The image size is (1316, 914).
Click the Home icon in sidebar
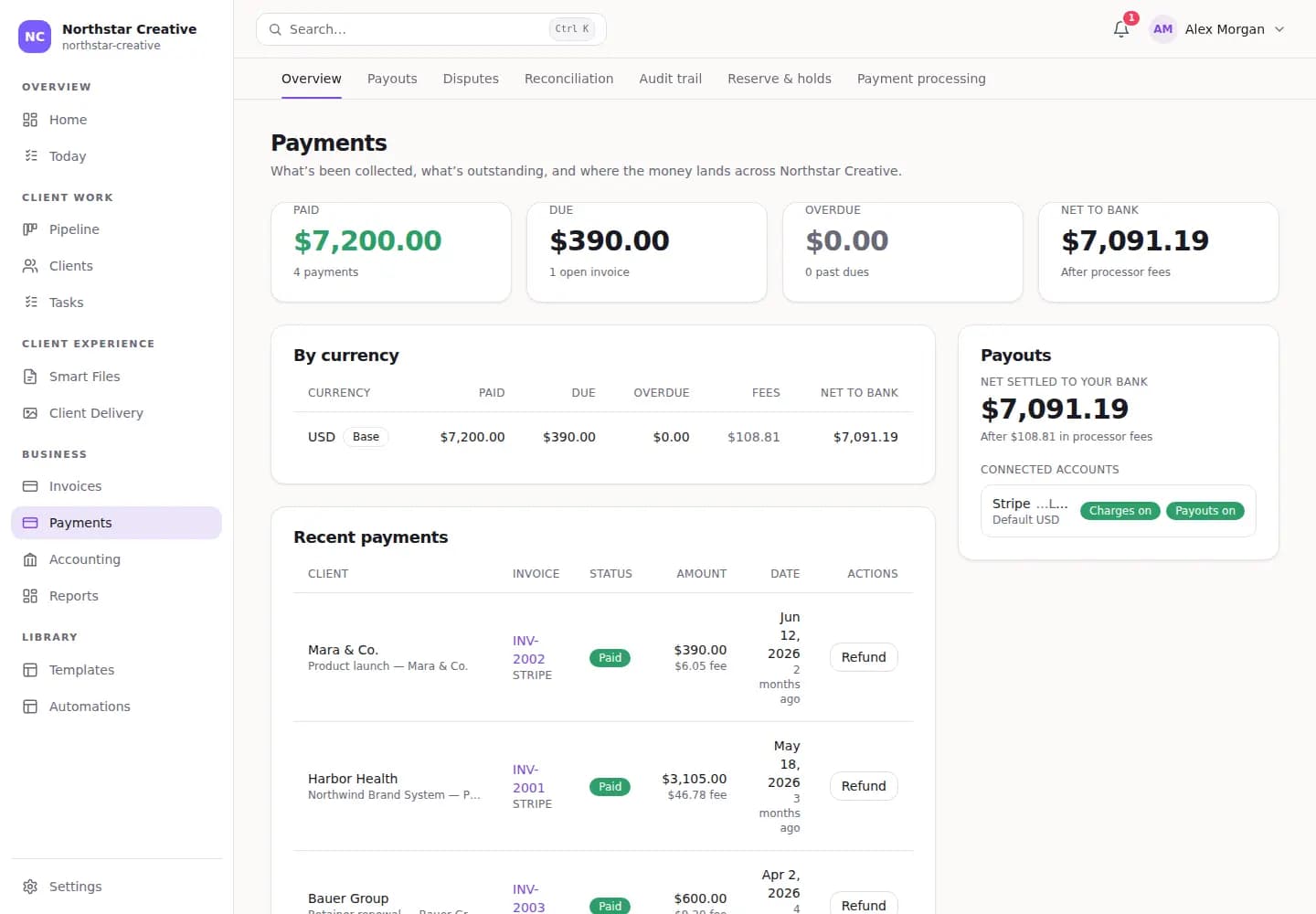tap(30, 120)
